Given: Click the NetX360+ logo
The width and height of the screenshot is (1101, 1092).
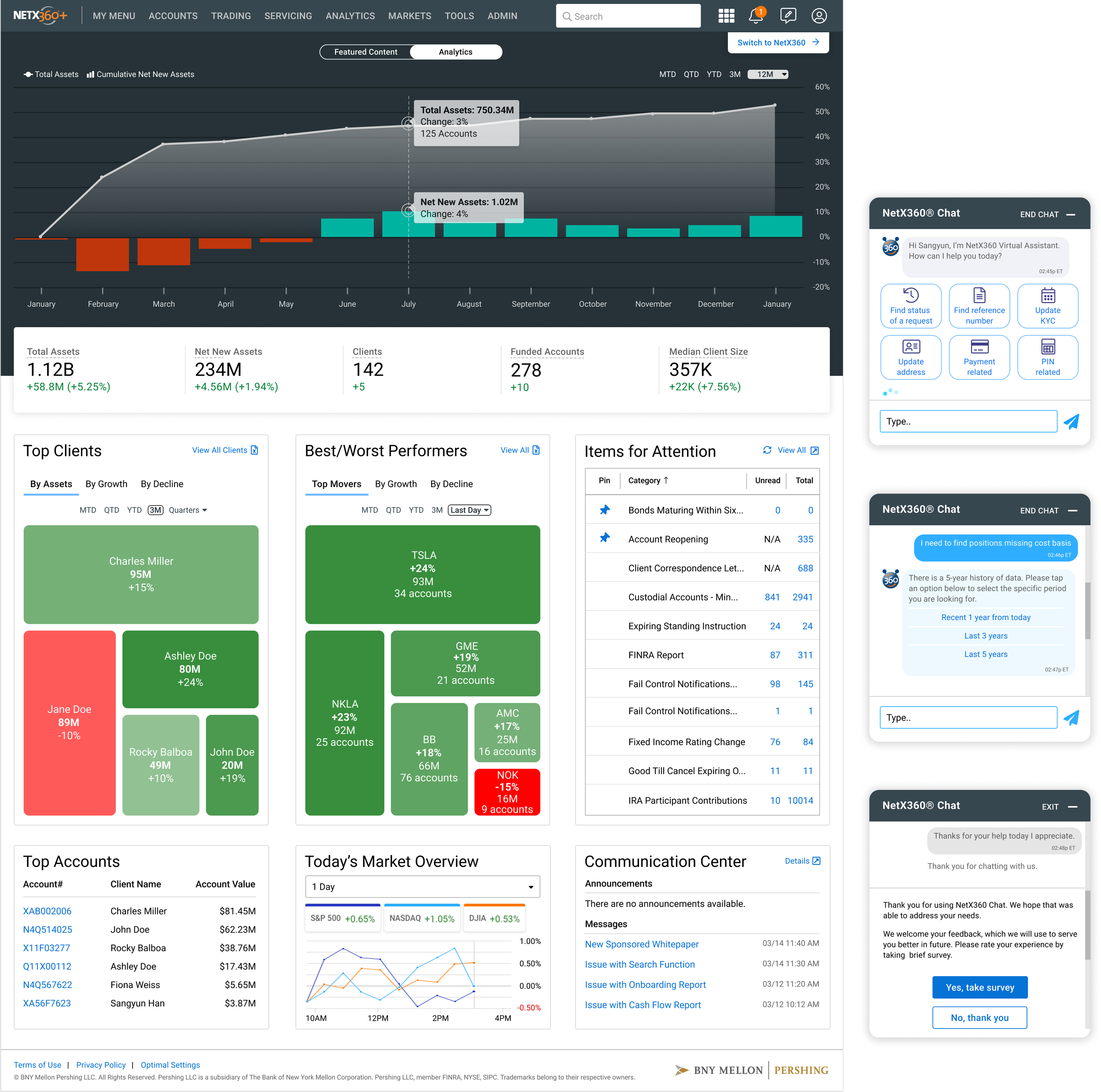Looking at the screenshot, I should [40, 15].
